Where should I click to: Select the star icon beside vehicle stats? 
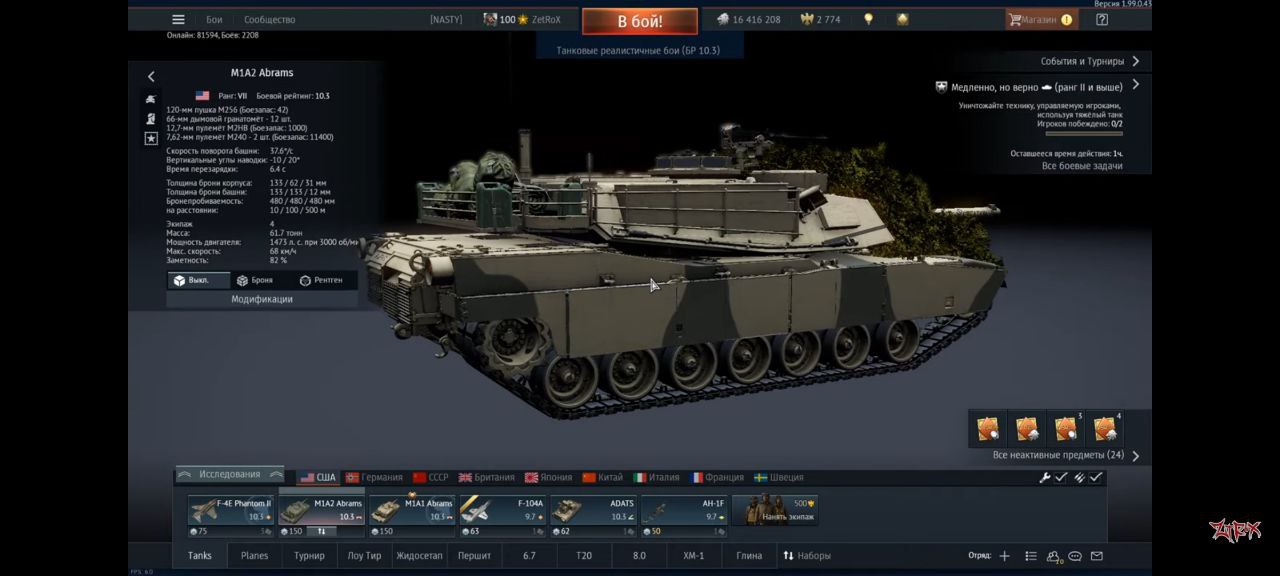pyautogui.click(x=151, y=138)
